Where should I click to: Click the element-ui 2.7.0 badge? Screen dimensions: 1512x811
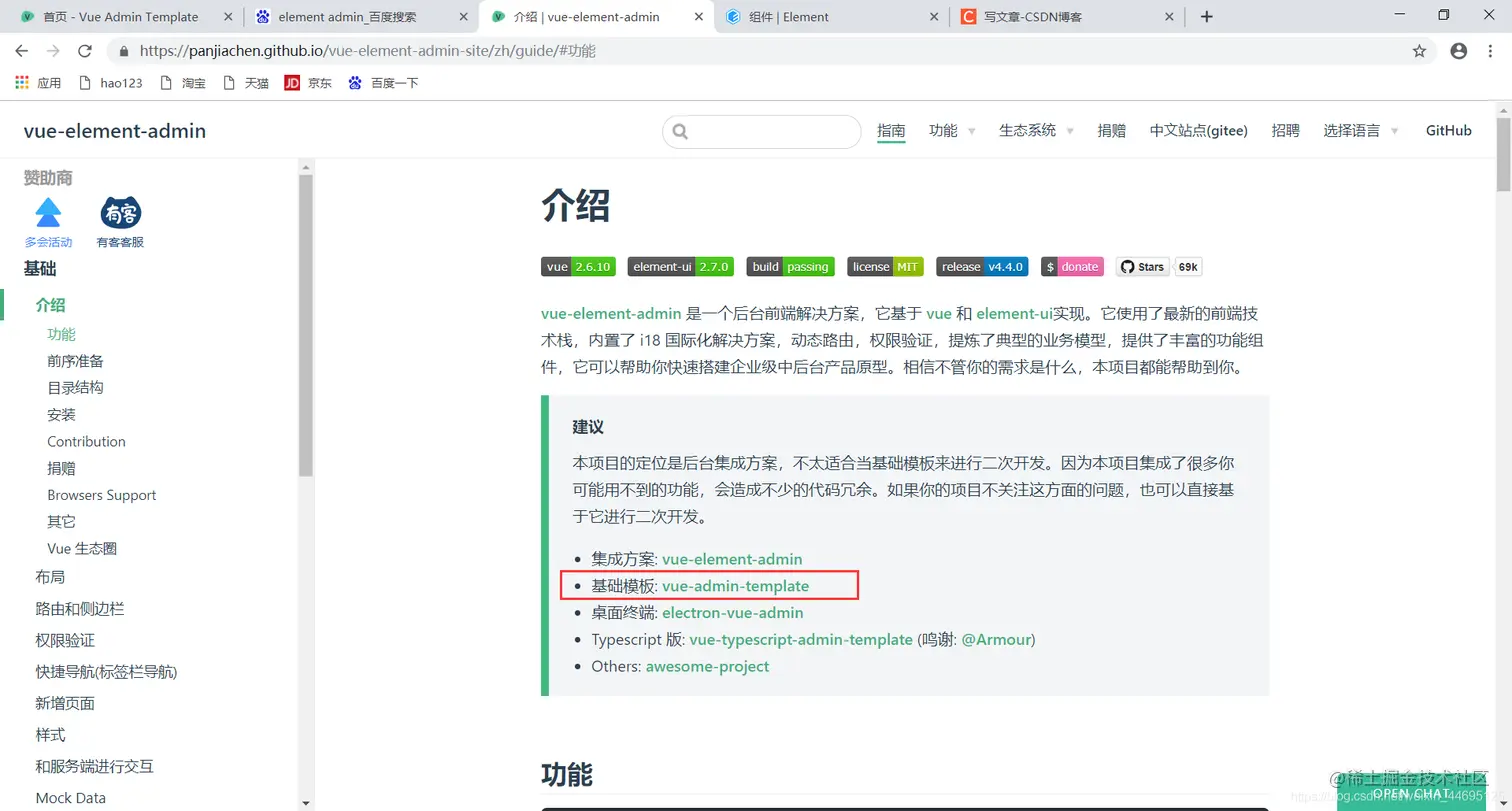(681, 267)
